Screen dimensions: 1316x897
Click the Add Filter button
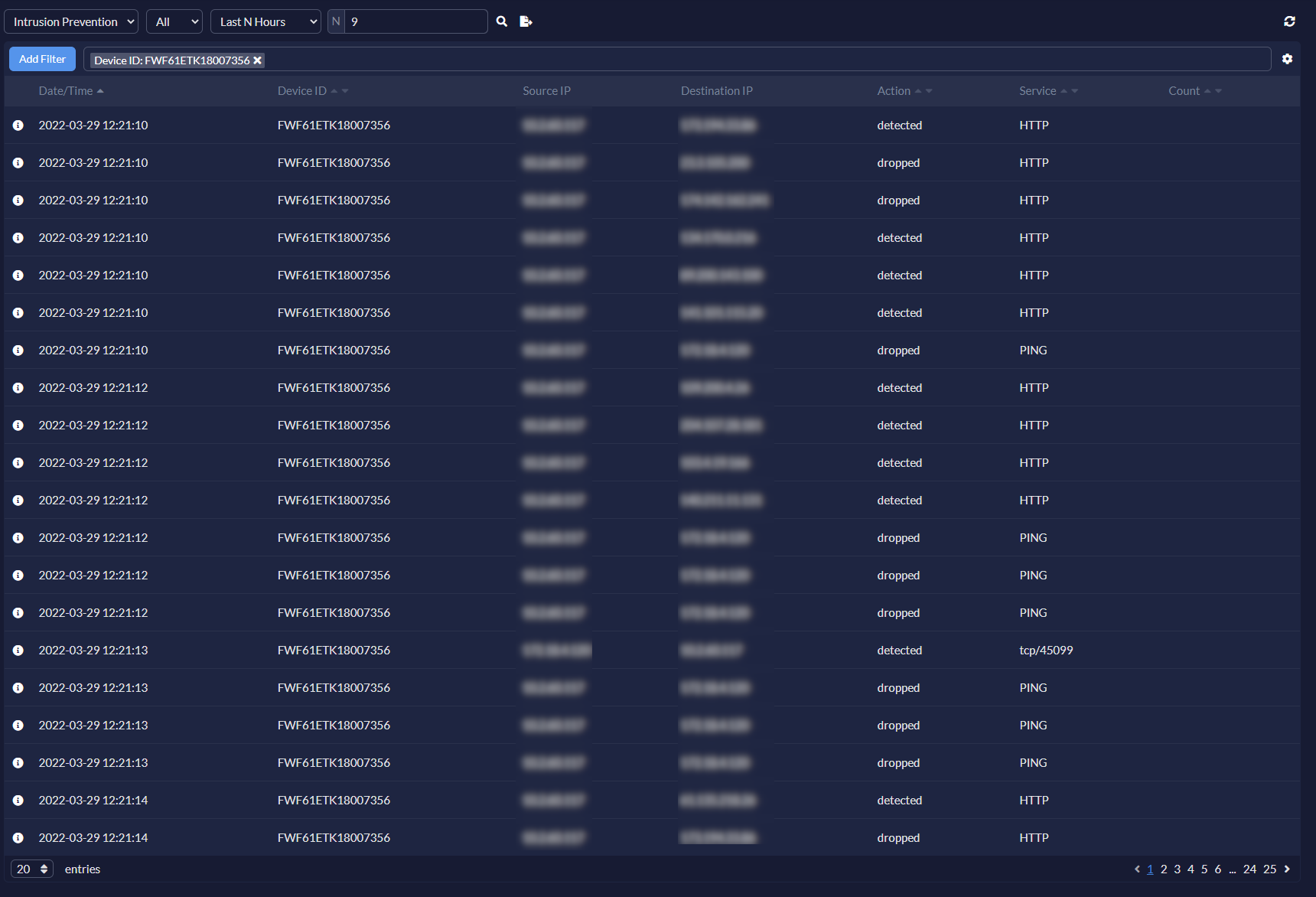click(x=42, y=59)
